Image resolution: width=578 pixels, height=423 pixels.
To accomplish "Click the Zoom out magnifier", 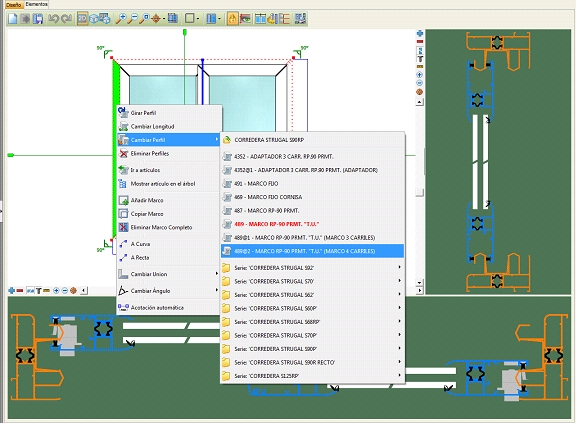I will pyautogui.click(x=133, y=18).
